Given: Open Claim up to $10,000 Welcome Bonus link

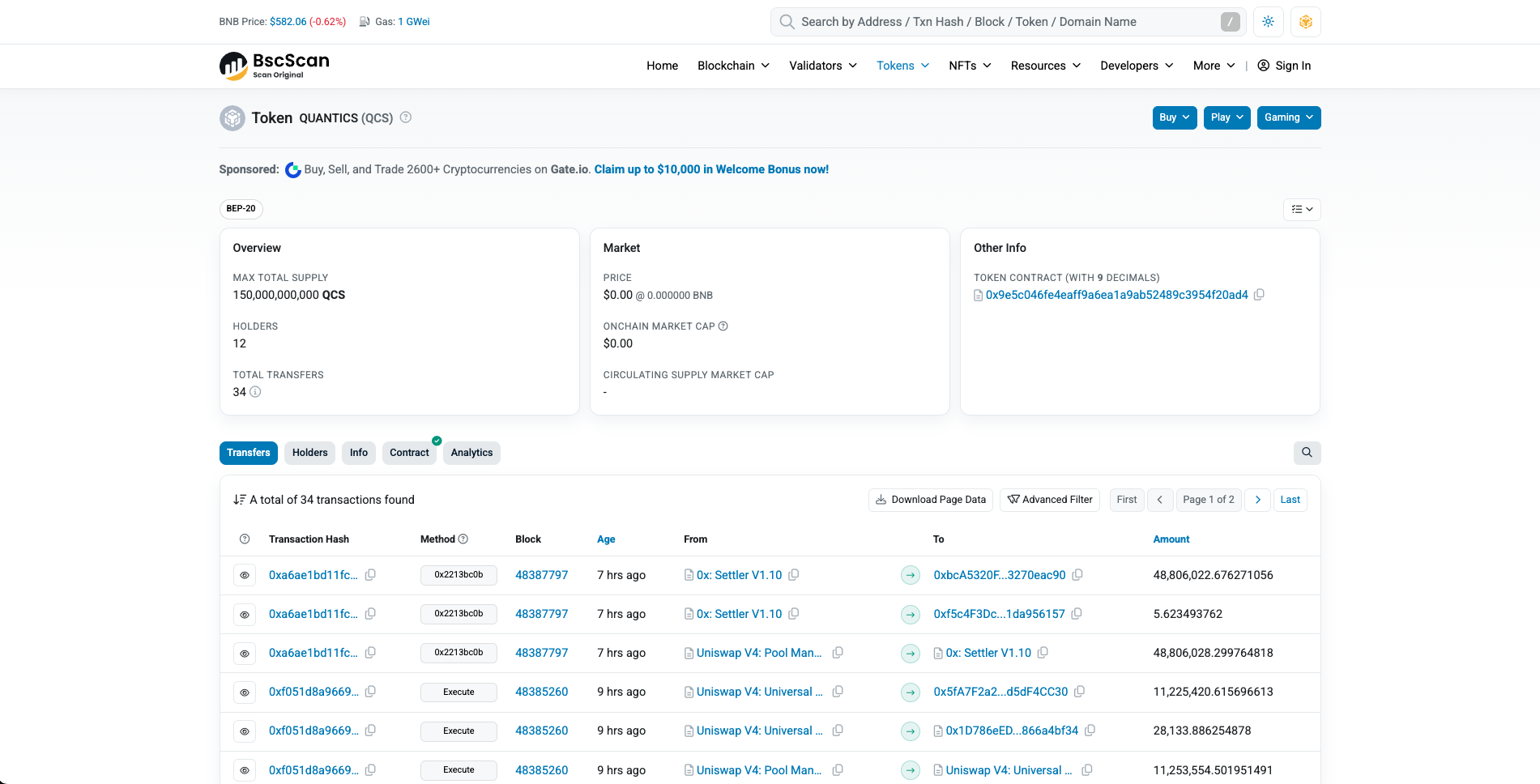Looking at the screenshot, I should point(711,169).
